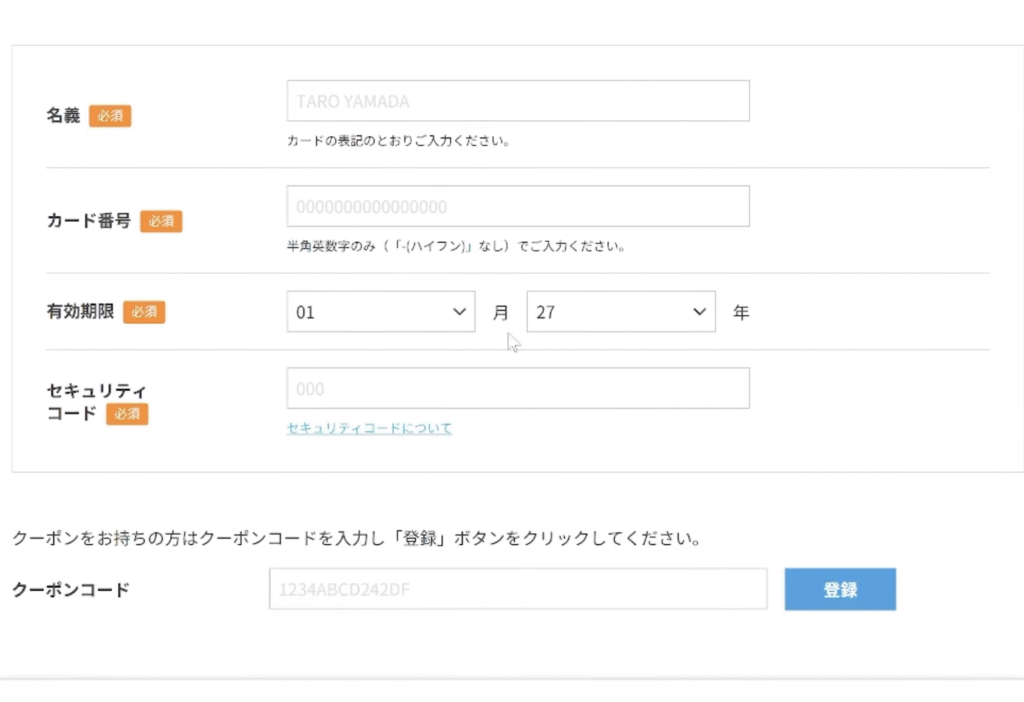Click the 必須 badge next to カード番号
The width and height of the screenshot is (1024, 702).
(x=161, y=221)
